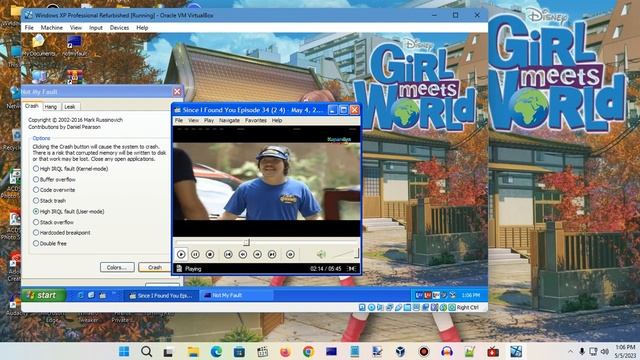640x360 pixels.
Task: Click the fast-forward (increase speed) button
Action: (x=257, y=254)
